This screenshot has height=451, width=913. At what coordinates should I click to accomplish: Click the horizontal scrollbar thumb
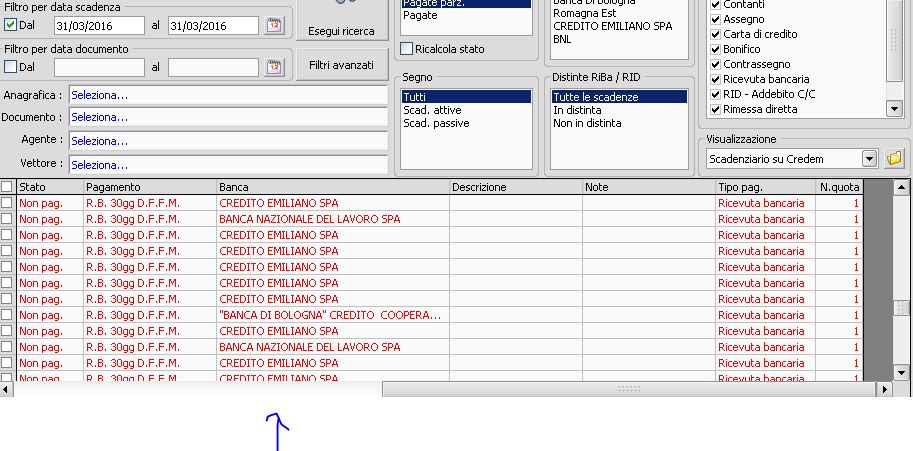[629, 389]
